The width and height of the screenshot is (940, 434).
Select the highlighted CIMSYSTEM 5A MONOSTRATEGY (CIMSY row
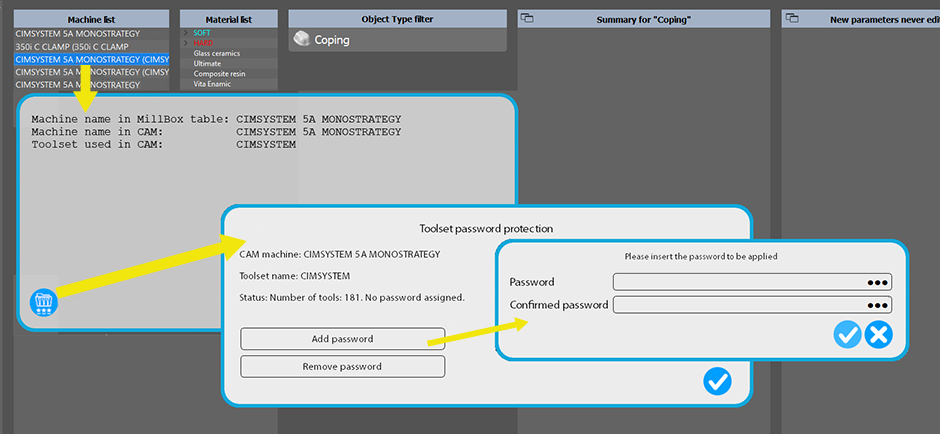pyautogui.click(x=91, y=59)
